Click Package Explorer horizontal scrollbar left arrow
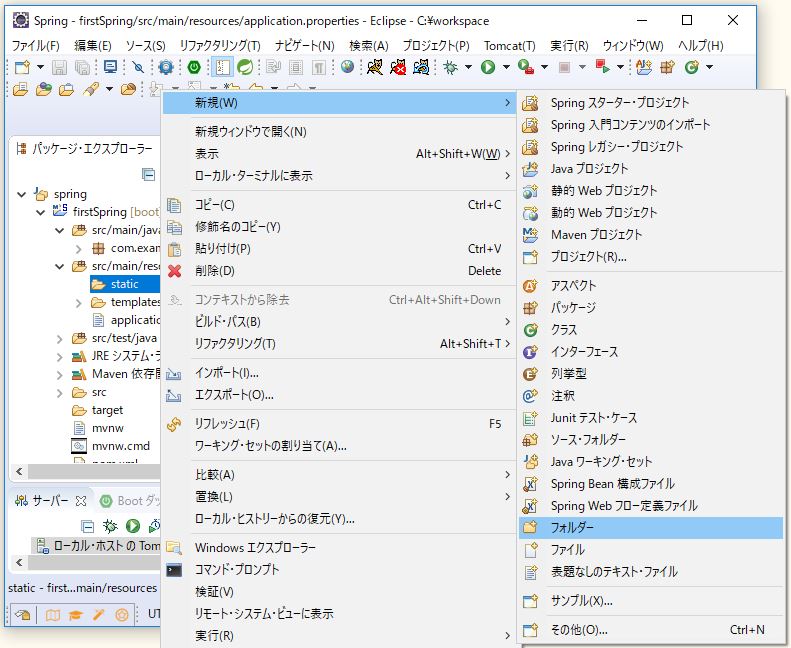Image resolution: width=791 pixels, height=648 pixels. (19, 472)
